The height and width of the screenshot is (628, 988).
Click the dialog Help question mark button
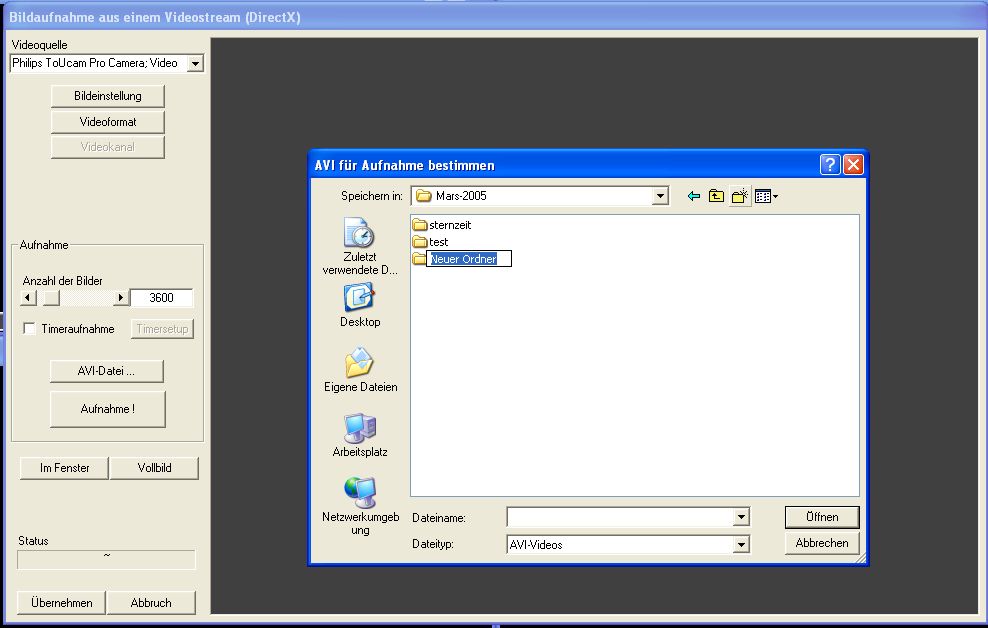(x=830, y=165)
